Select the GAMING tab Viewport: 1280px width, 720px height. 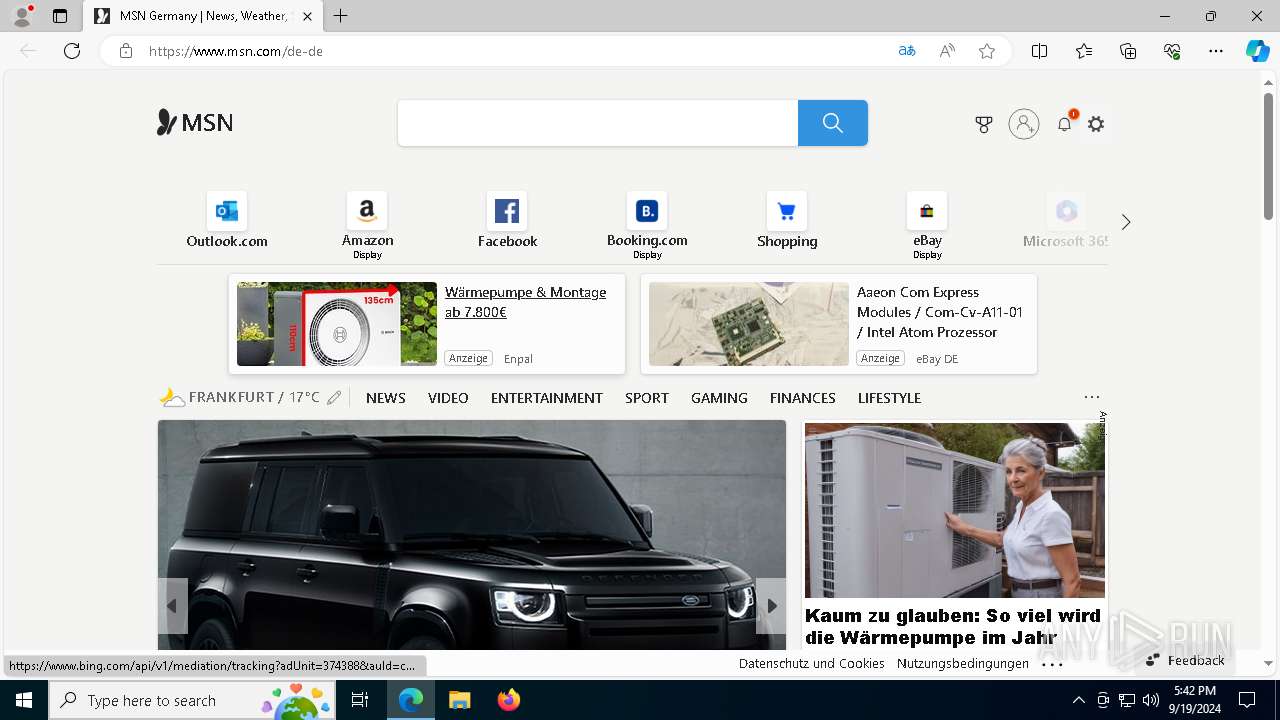[x=719, y=398]
